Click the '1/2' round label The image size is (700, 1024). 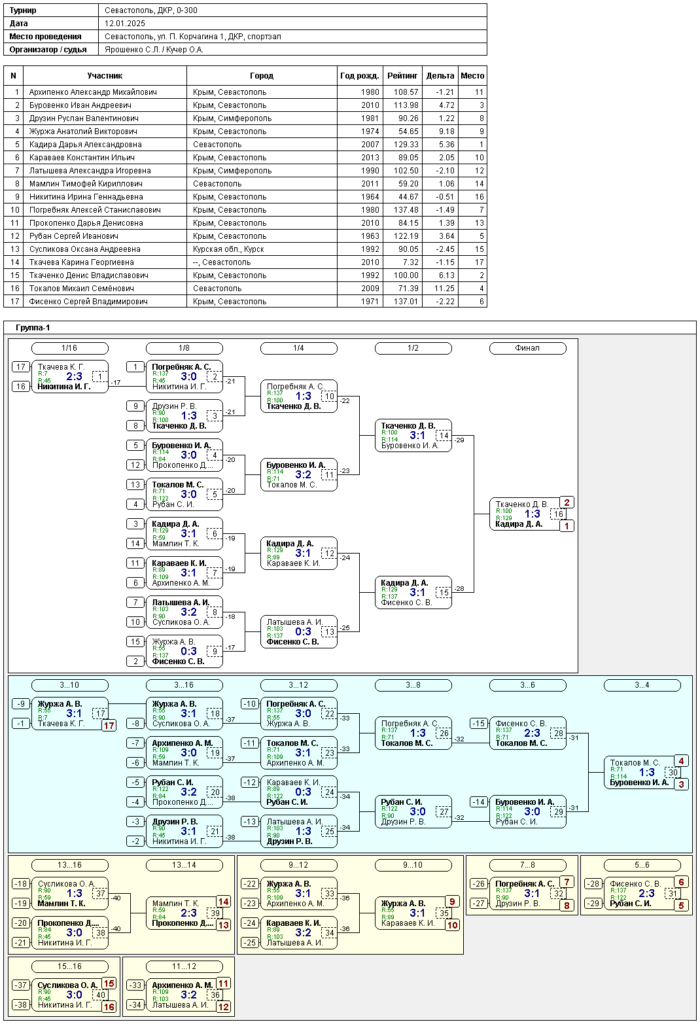[x=413, y=348]
